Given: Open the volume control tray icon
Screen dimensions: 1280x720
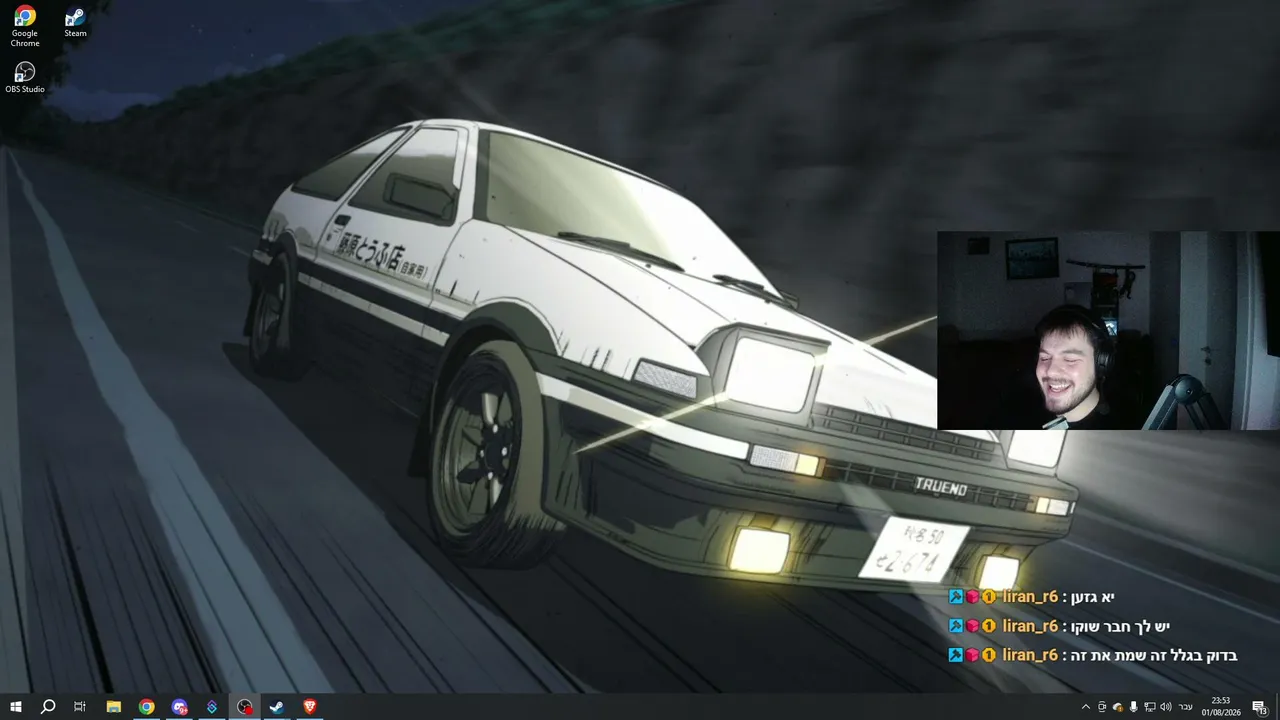Looking at the screenshot, I should [1166, 707].
